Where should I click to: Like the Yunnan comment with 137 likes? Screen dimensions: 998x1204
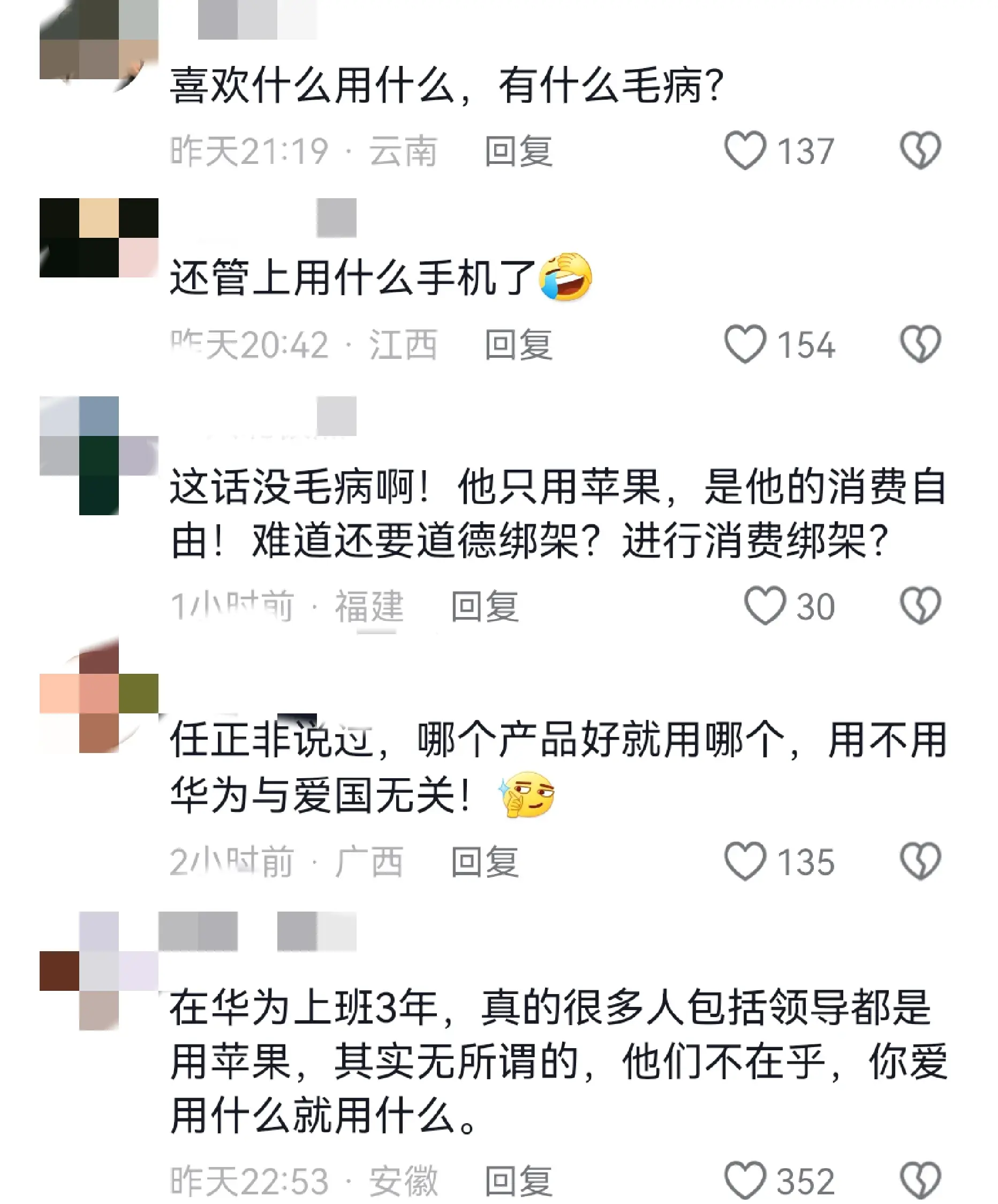click(745, 151)
